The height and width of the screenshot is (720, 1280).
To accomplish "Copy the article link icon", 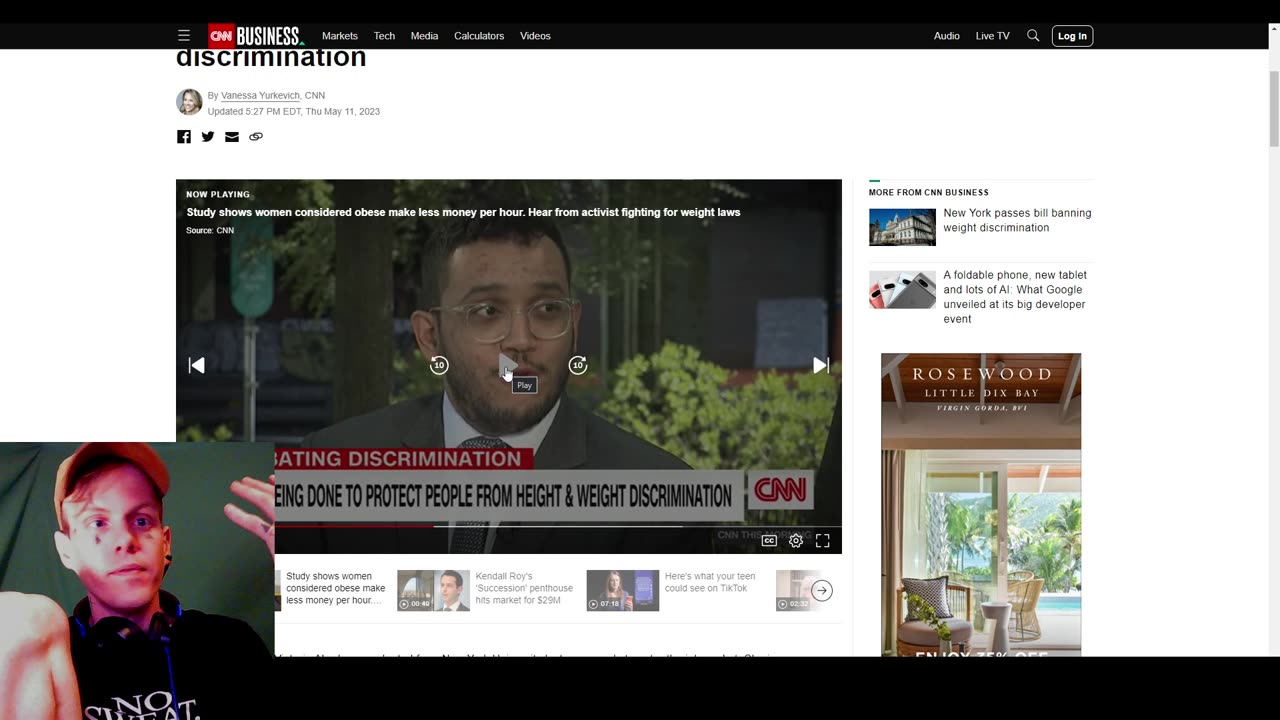I will coord(256,137).
